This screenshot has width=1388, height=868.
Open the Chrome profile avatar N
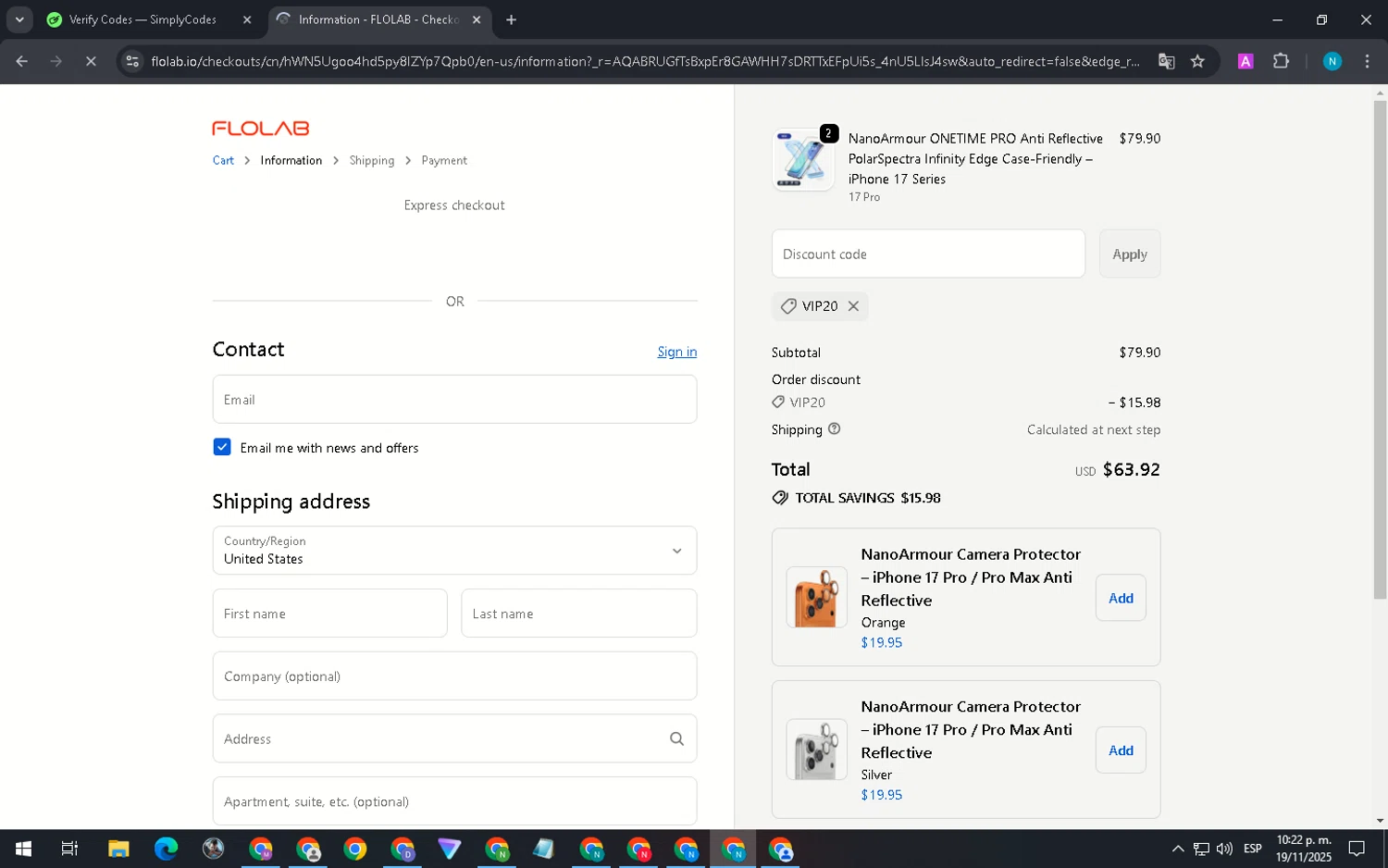1332,61
